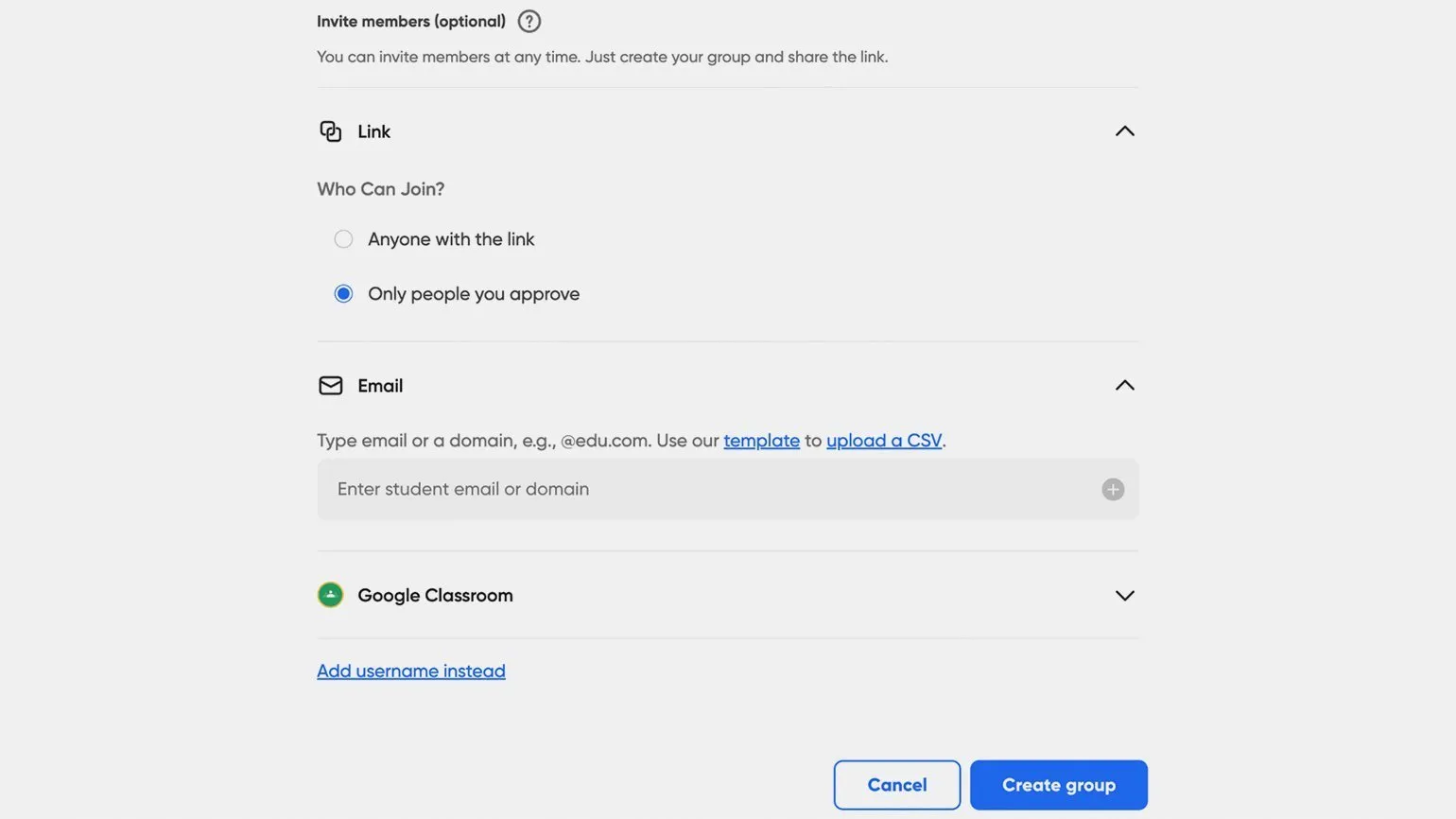This screenshot has height=819, width=1456.
Task: Click the Google Classroom logo icon
Action: pyautogui.click(x=330, y=595)
